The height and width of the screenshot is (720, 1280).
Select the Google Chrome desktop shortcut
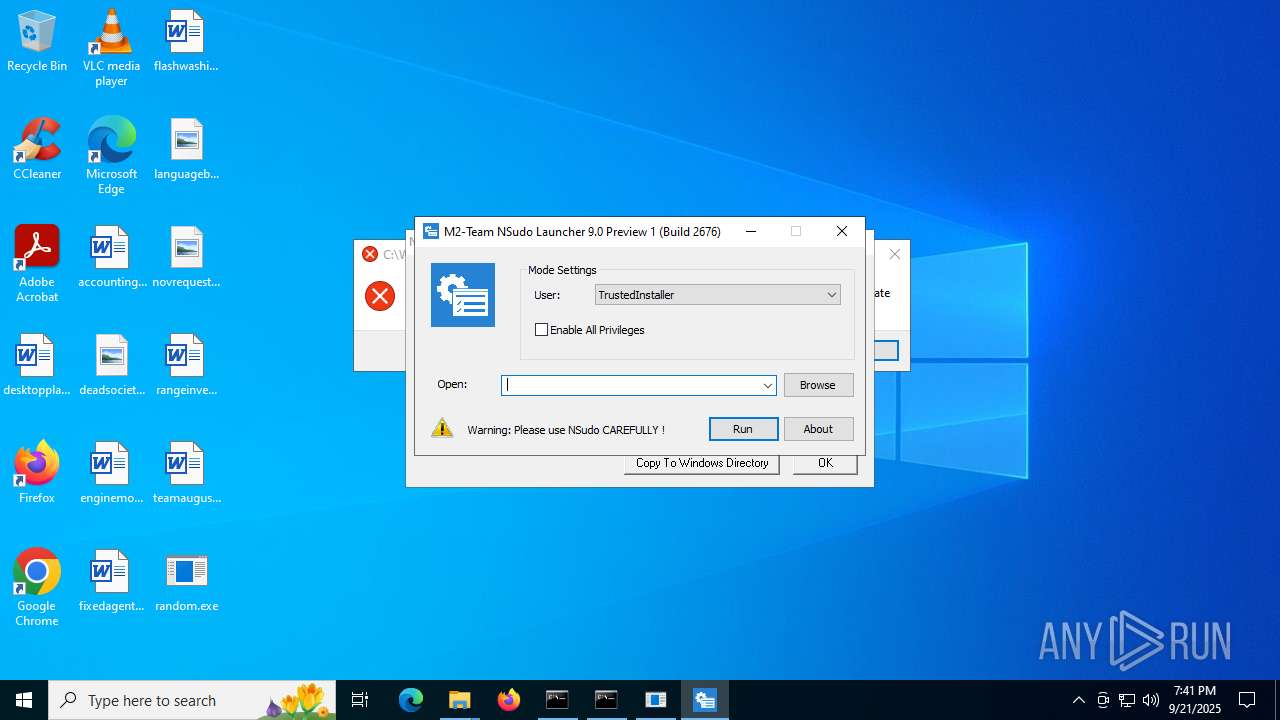coord(37,587)
